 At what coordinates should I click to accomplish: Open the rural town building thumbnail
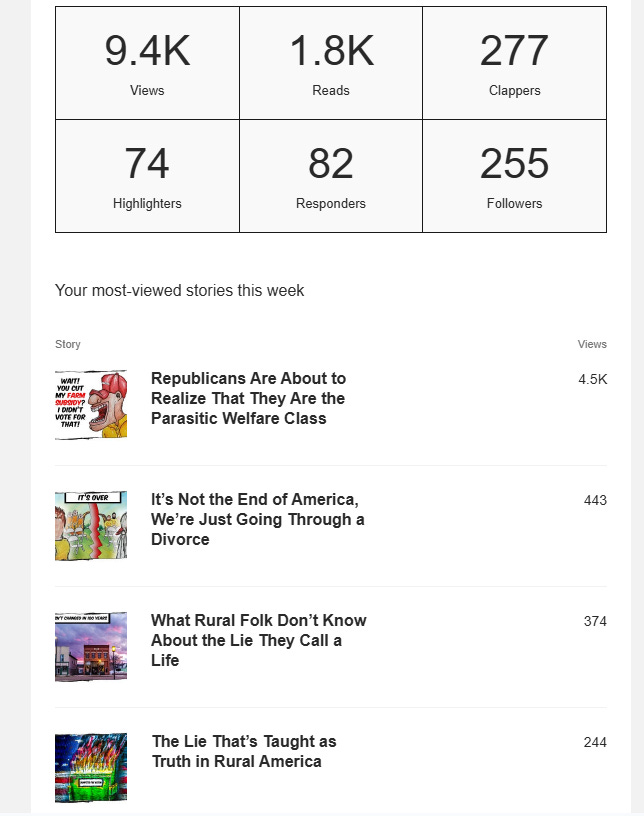(x=91, y=647)
